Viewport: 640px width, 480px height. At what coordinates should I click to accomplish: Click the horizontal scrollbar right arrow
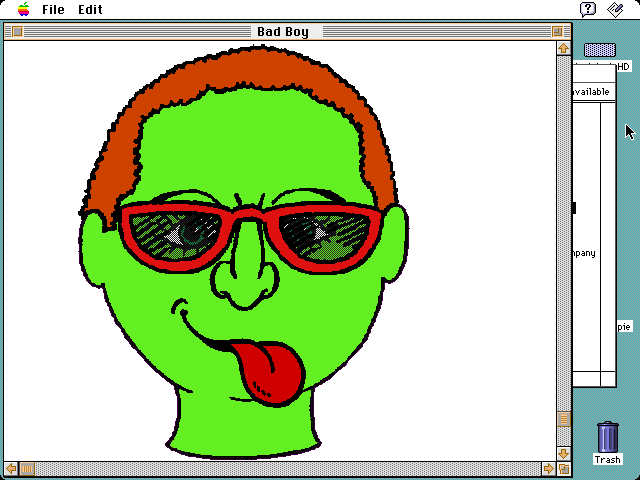[548, 468]
